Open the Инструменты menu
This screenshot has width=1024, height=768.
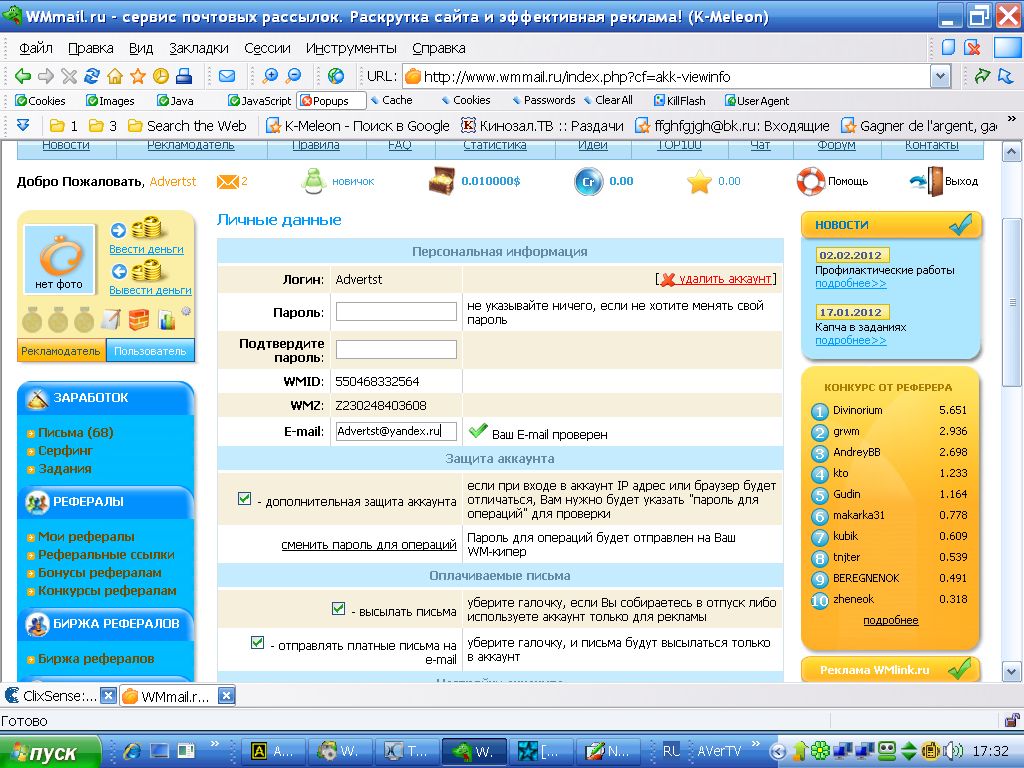[x=351, y=48]
